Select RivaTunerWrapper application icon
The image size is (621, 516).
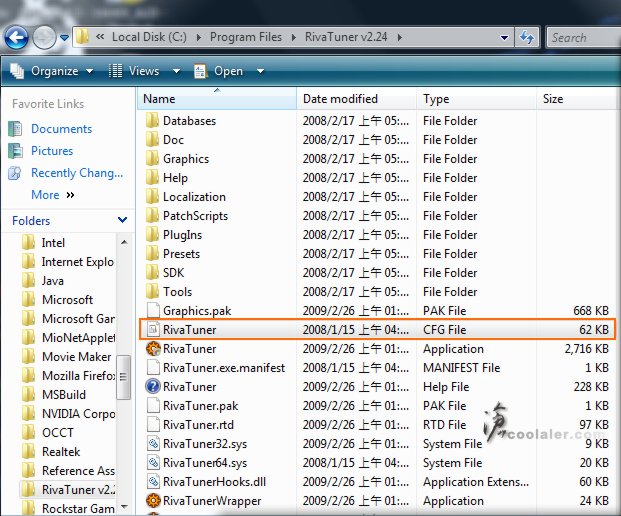click(x=153, y=501)
